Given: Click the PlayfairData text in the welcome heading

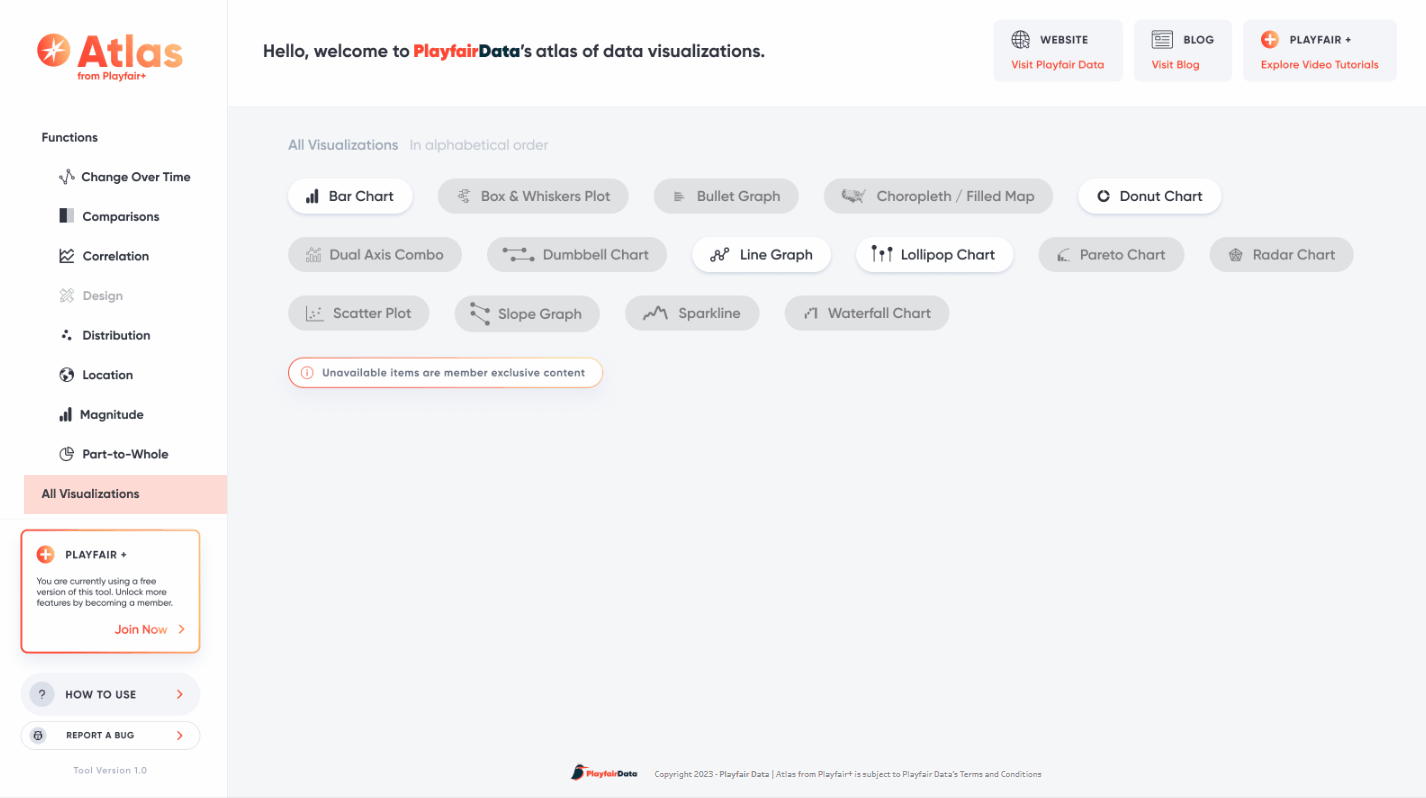Looking at the screenshot, I should [467, 51].
